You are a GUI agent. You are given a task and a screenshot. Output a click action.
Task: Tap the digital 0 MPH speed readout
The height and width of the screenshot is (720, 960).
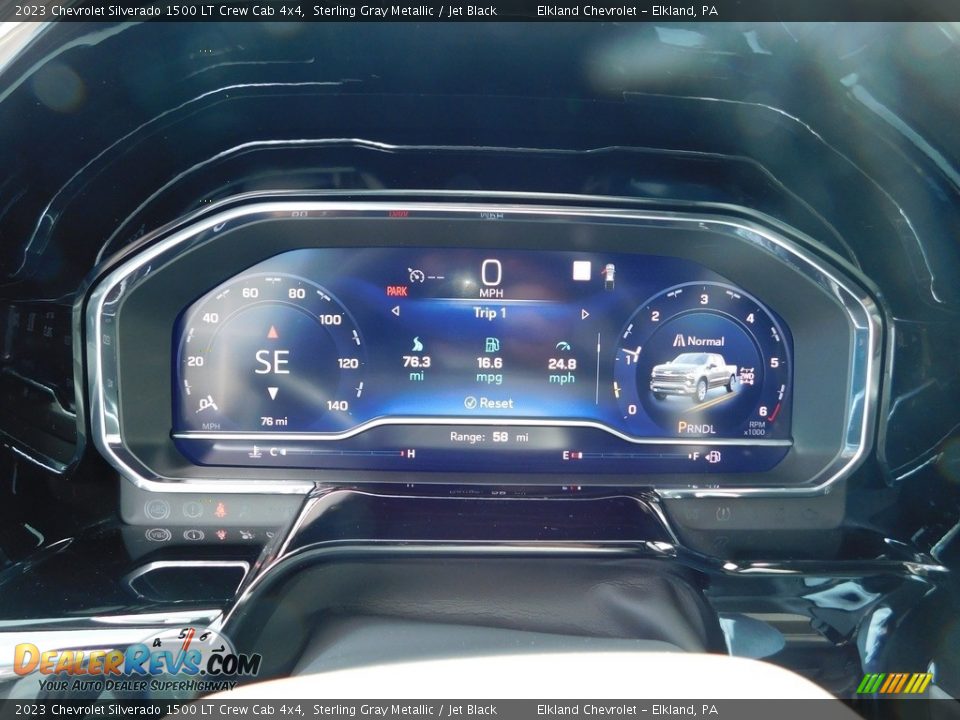(491, 278)
